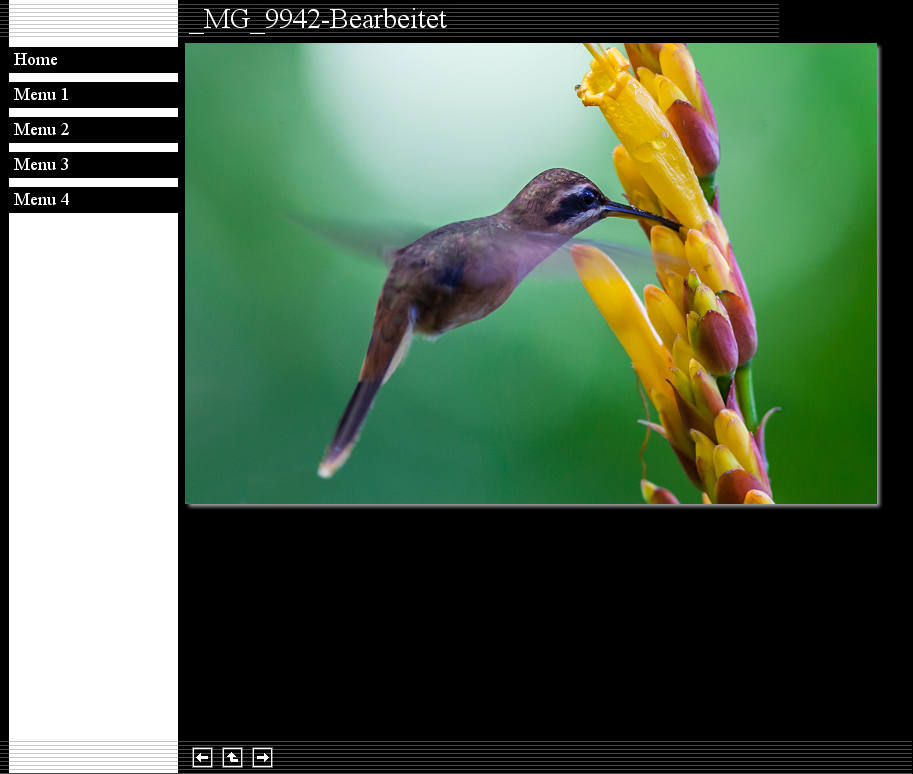The image size is (913, 774).
Task: Open Menu 4 in the sidebar
Action: coord(41,200)
